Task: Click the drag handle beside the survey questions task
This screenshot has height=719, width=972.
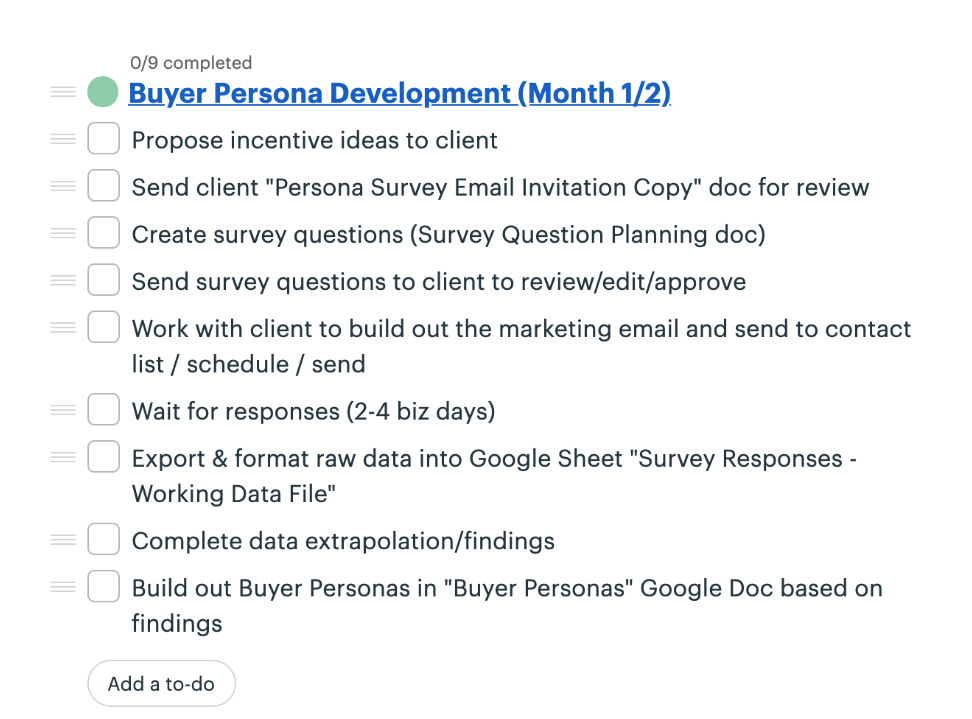Action: [x=62, y=233]
